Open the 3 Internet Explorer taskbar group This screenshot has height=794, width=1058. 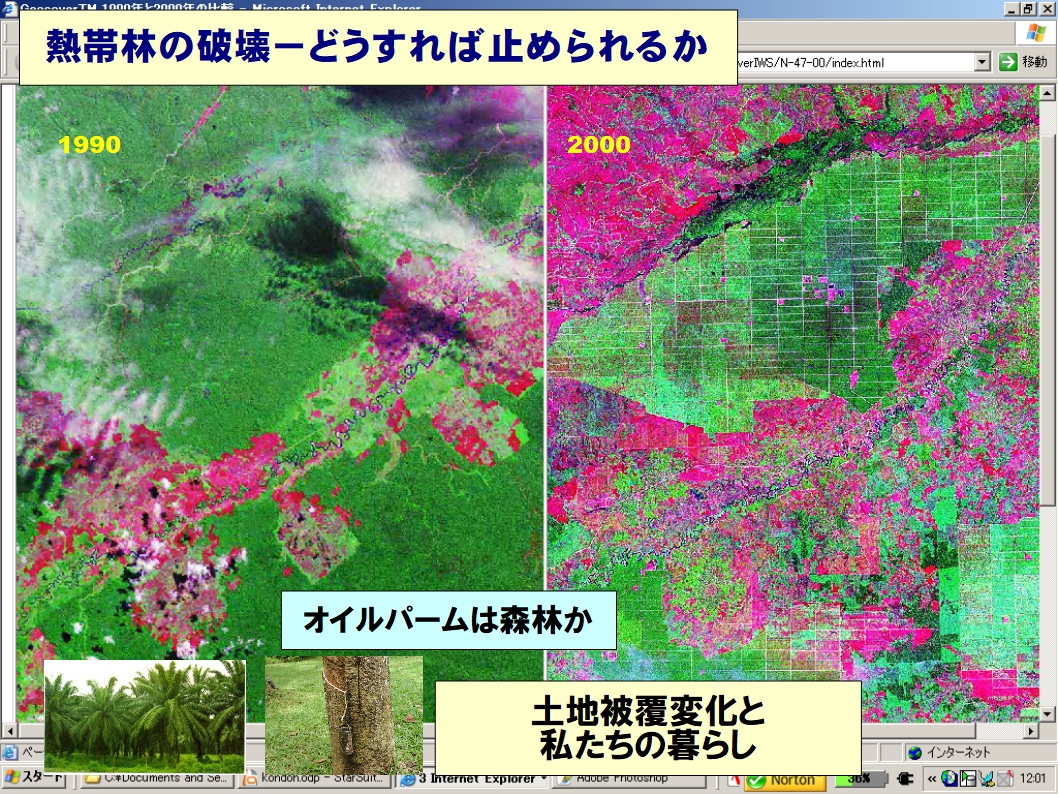point(474,779)
